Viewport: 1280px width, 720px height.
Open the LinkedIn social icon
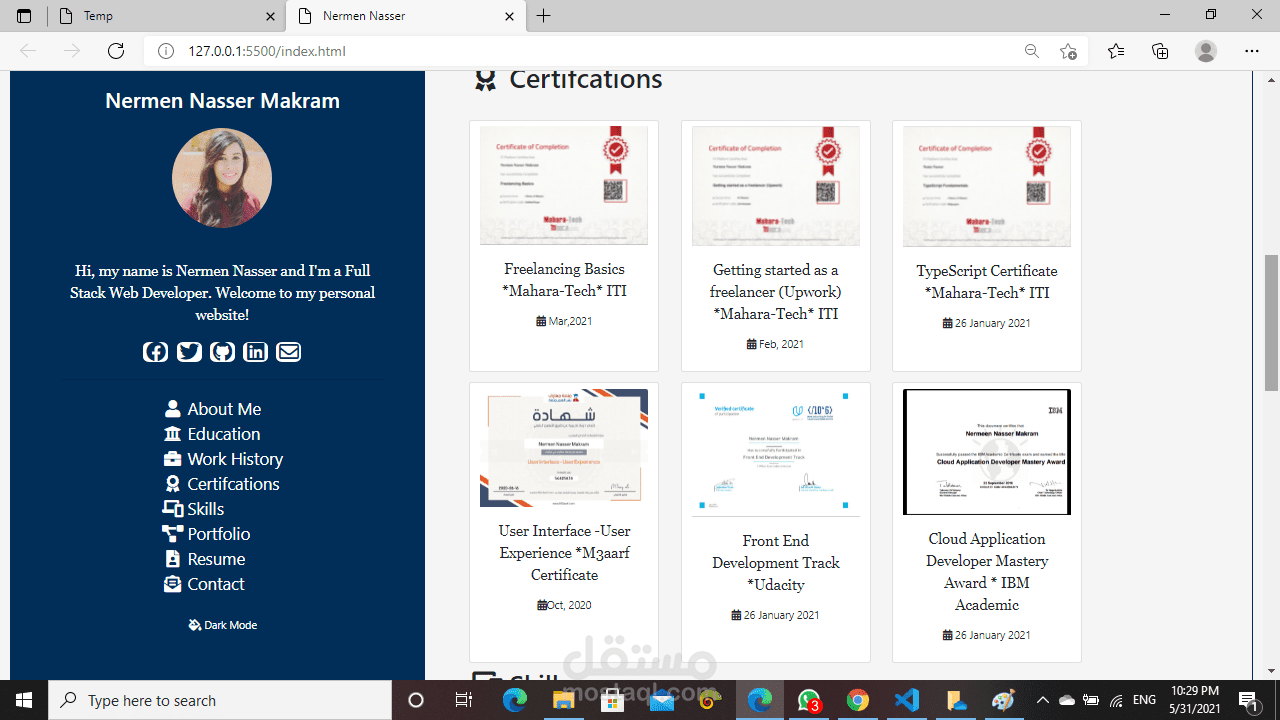pyautogui.click(x=255, y=352)
